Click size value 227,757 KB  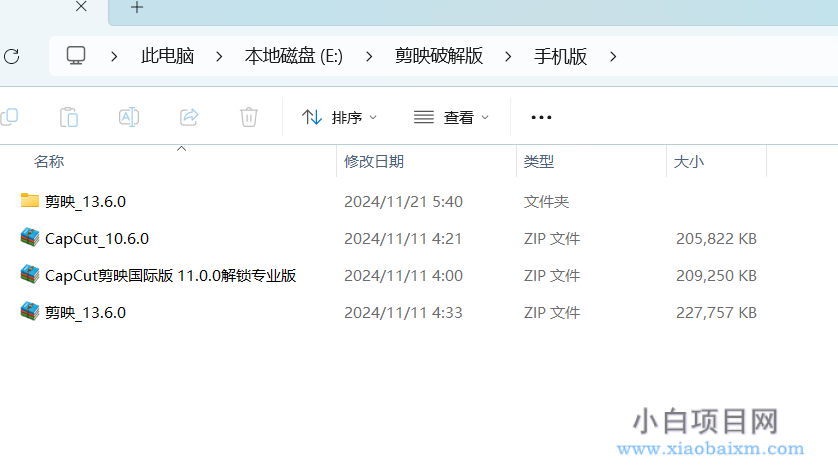click(716, 312)
